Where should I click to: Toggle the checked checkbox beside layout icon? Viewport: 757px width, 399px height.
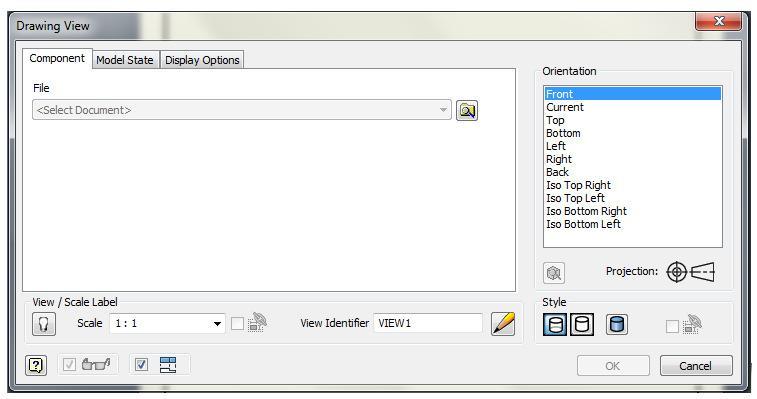141,364
